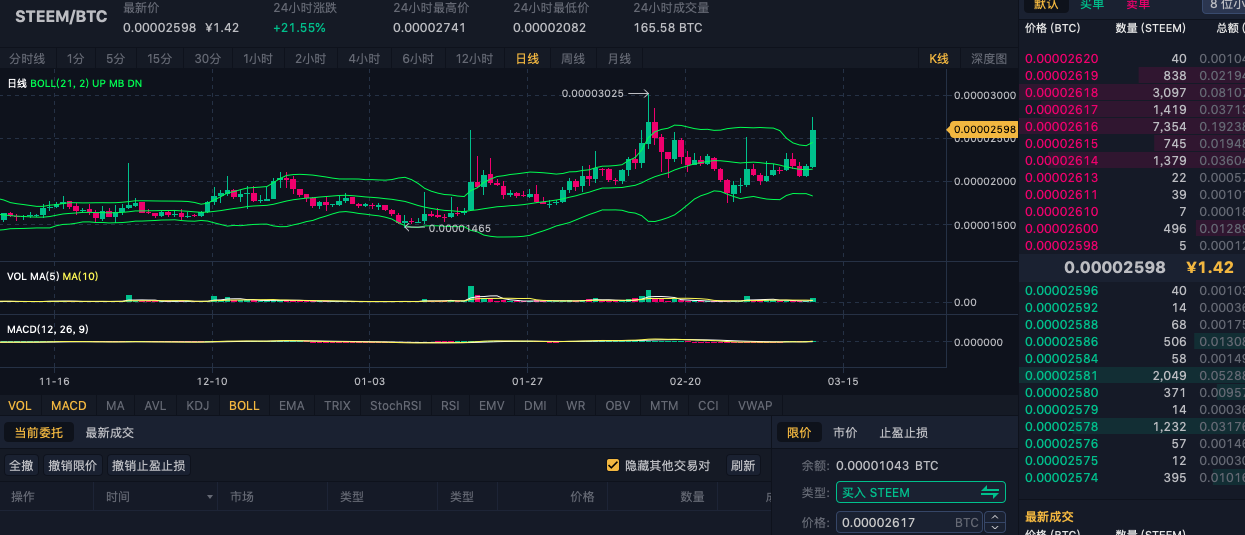The height and width of the screenshot is (535, 1245).
Task: Enable the EMA indicator
Action: 291,405
